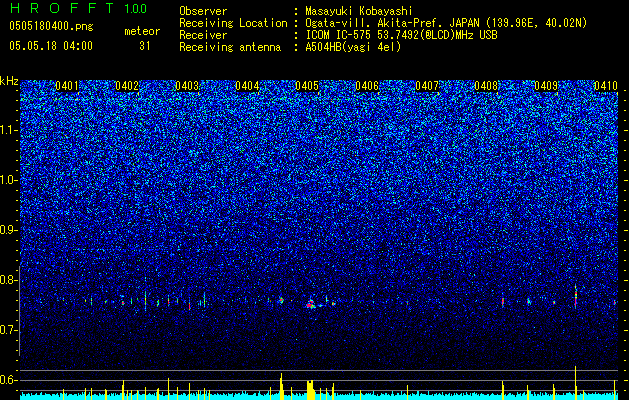The width and height of the screenshot is (629, 400).
Task: Click the kHz axis label
Action: [9, 81]
